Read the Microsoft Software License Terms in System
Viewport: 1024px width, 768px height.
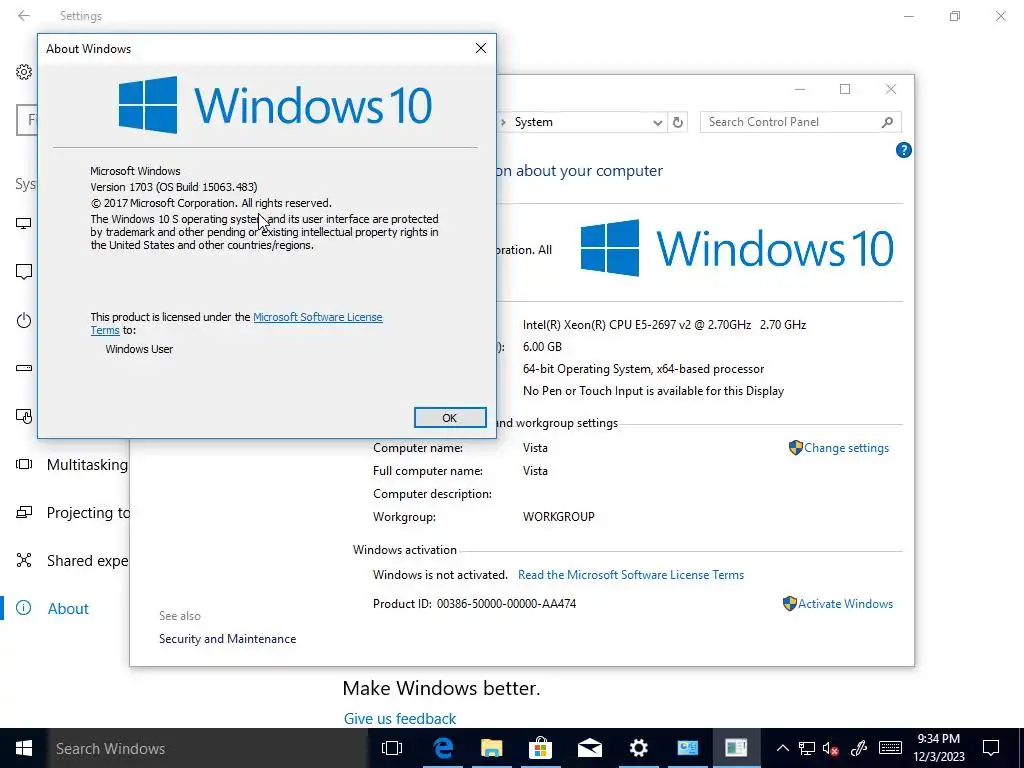(631, 575)
